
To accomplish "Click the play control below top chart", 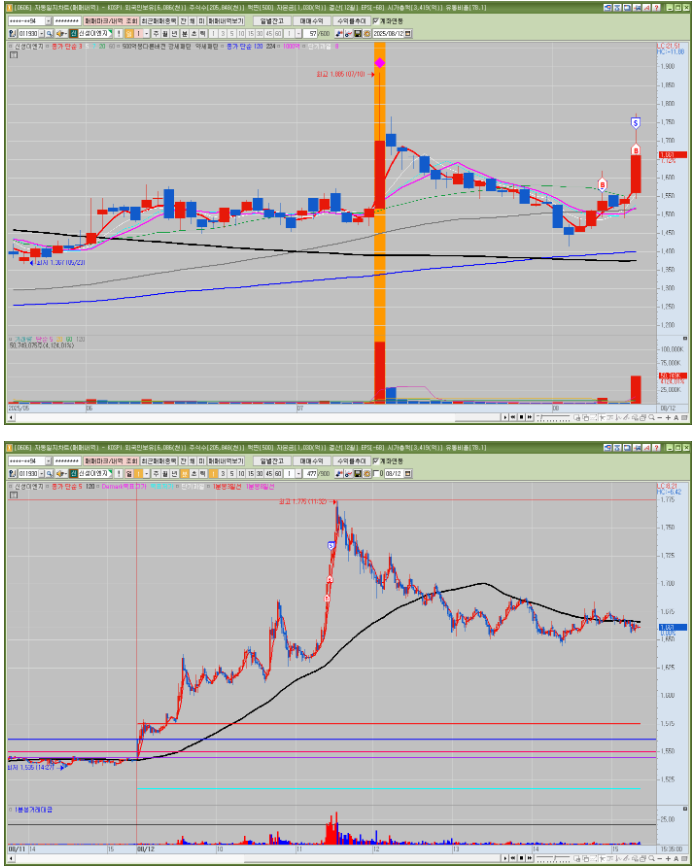I will [x=505, y=417].
